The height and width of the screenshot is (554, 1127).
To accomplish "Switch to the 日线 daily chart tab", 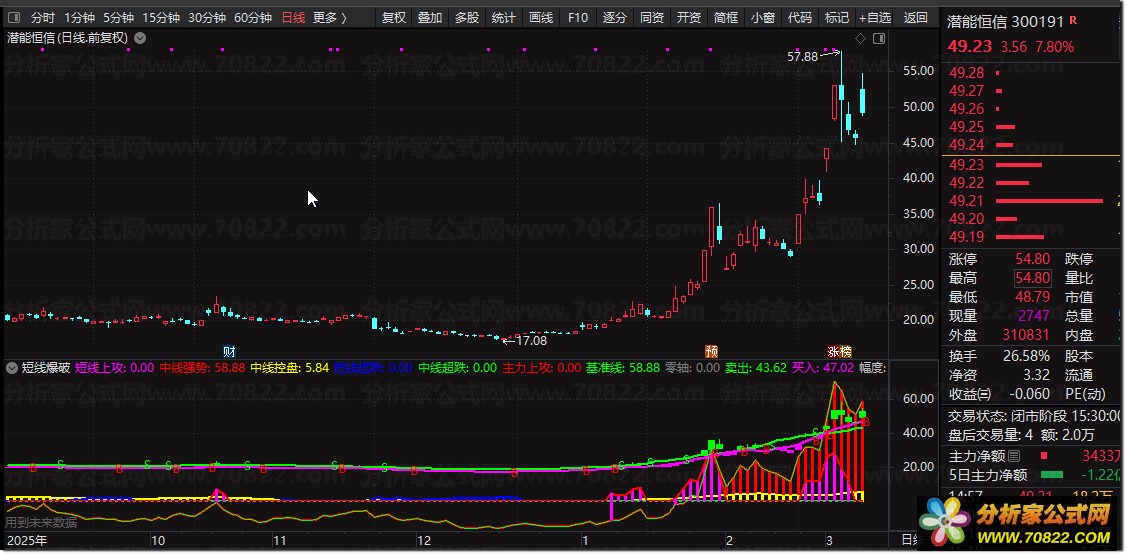I will pyautogui.click(x=293, y=18).
